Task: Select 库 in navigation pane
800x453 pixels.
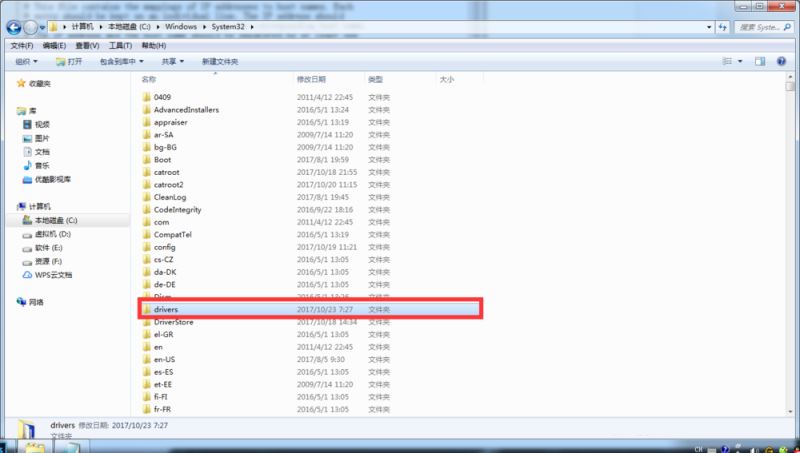Action: (32, 111)
